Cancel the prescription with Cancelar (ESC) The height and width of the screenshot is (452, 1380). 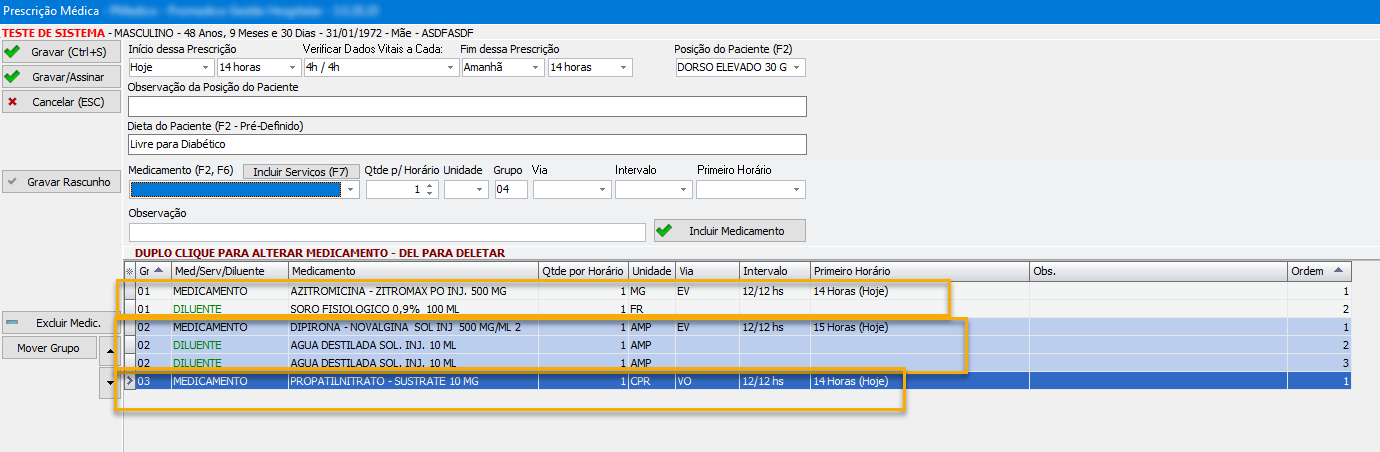[x=61, y=101]
